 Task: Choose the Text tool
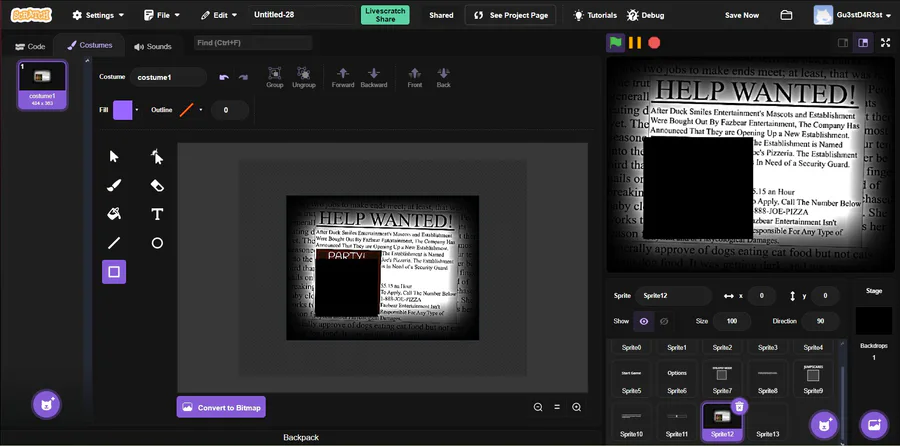[x=157, y=214]
